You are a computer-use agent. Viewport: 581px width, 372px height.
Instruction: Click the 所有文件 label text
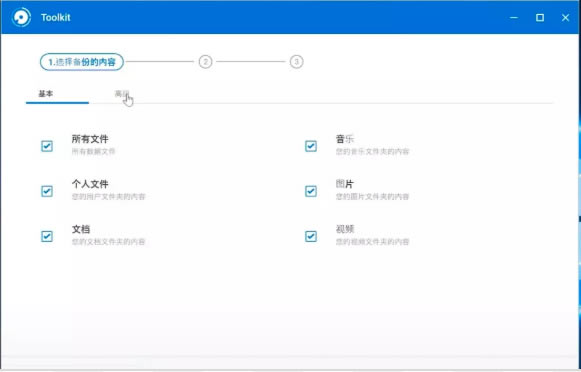(x=90, y=139)
